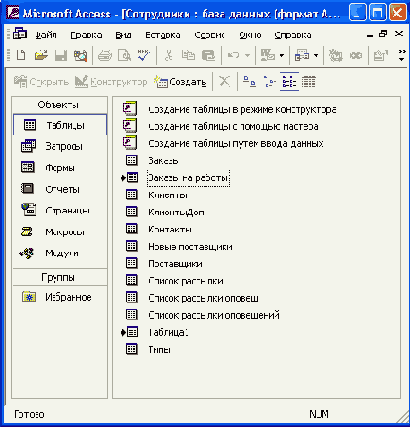Image resolution: width=410 pixels, height=427 pixels.
Task: Expand the OfficeLinks dropdown arrow
Action: 282,55
